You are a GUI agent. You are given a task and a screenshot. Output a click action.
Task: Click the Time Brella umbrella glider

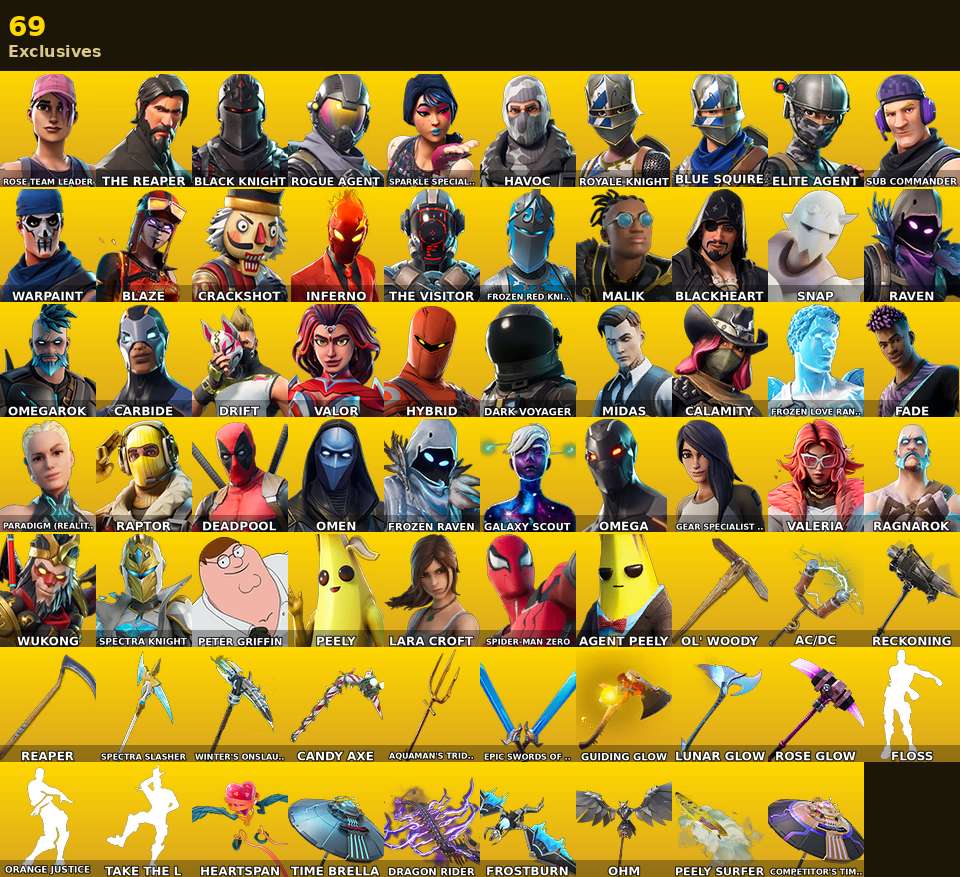point(336,820)
